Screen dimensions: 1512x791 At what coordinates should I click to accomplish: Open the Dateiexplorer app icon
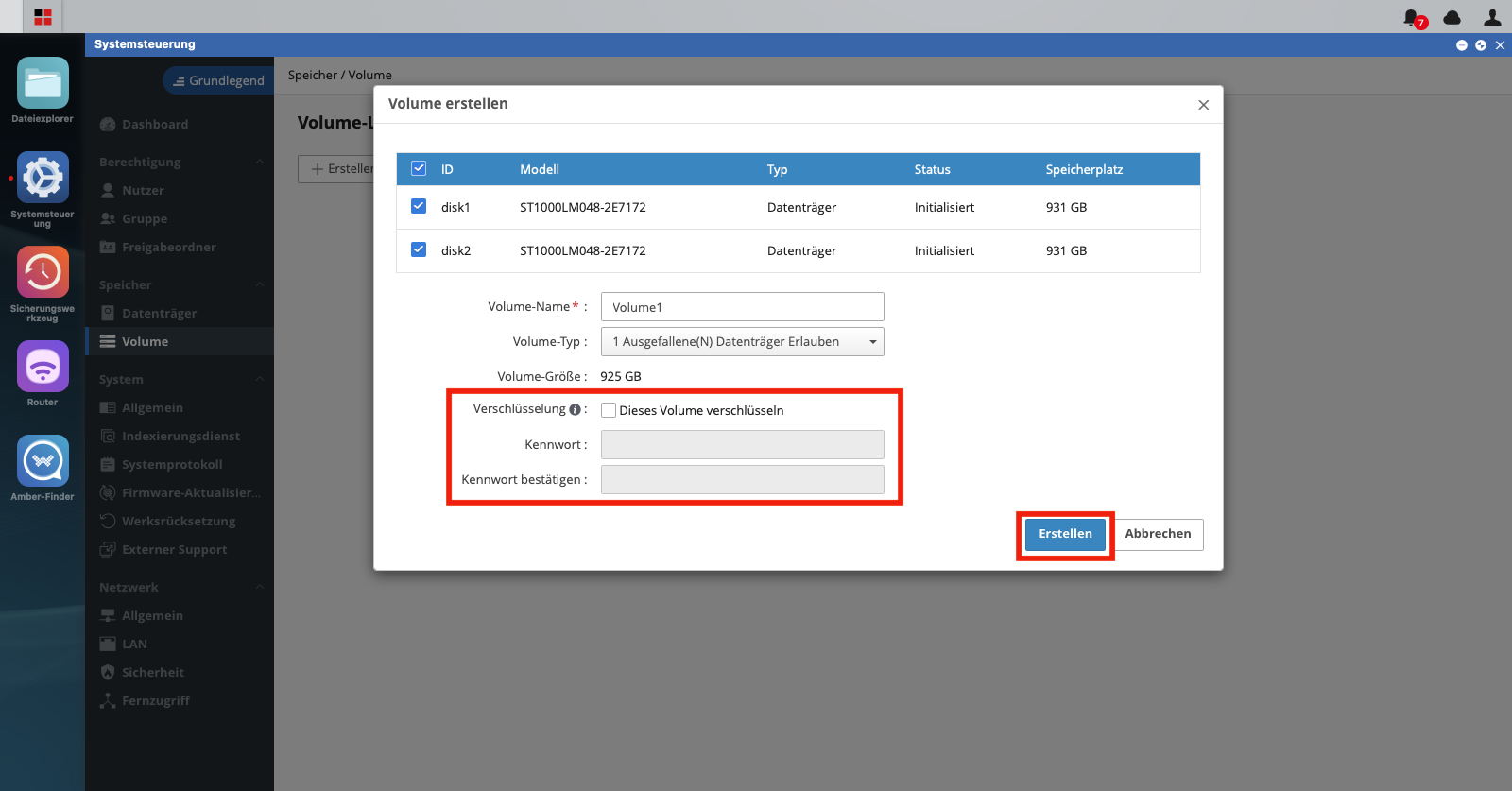[43, 83]
